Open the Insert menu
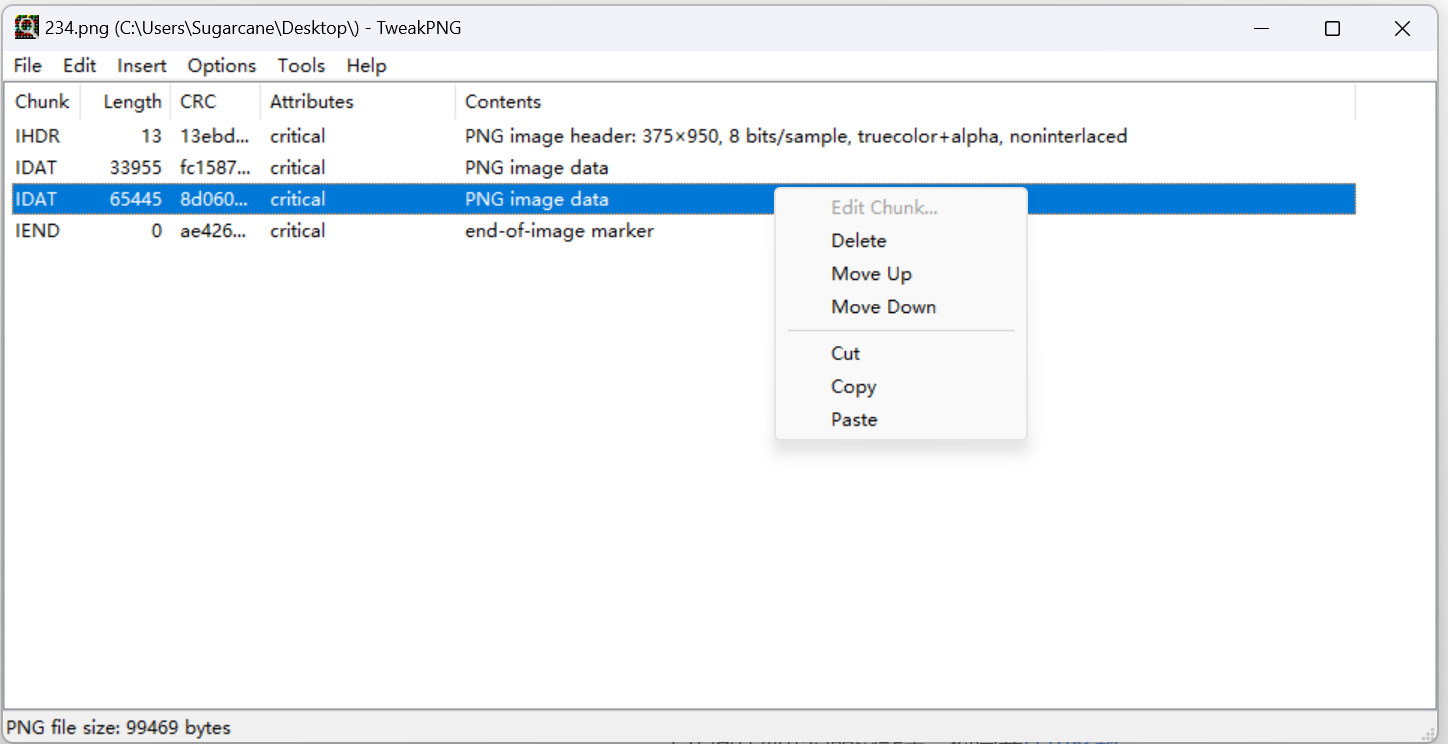Image resolution: width=1448 pixels, height=744 pixels. coord(142,66)
